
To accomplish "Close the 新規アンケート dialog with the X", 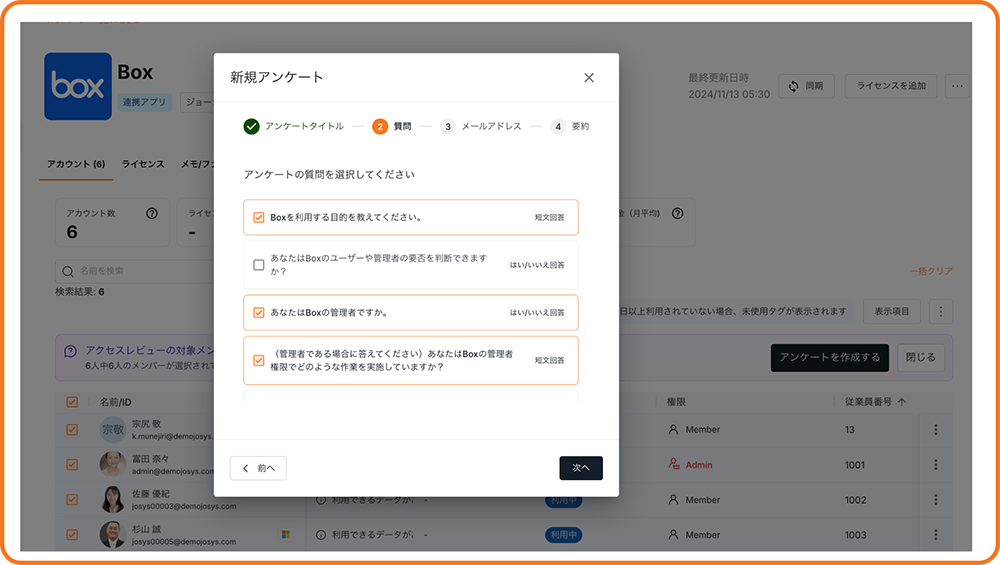I will (x=589, y=78).
